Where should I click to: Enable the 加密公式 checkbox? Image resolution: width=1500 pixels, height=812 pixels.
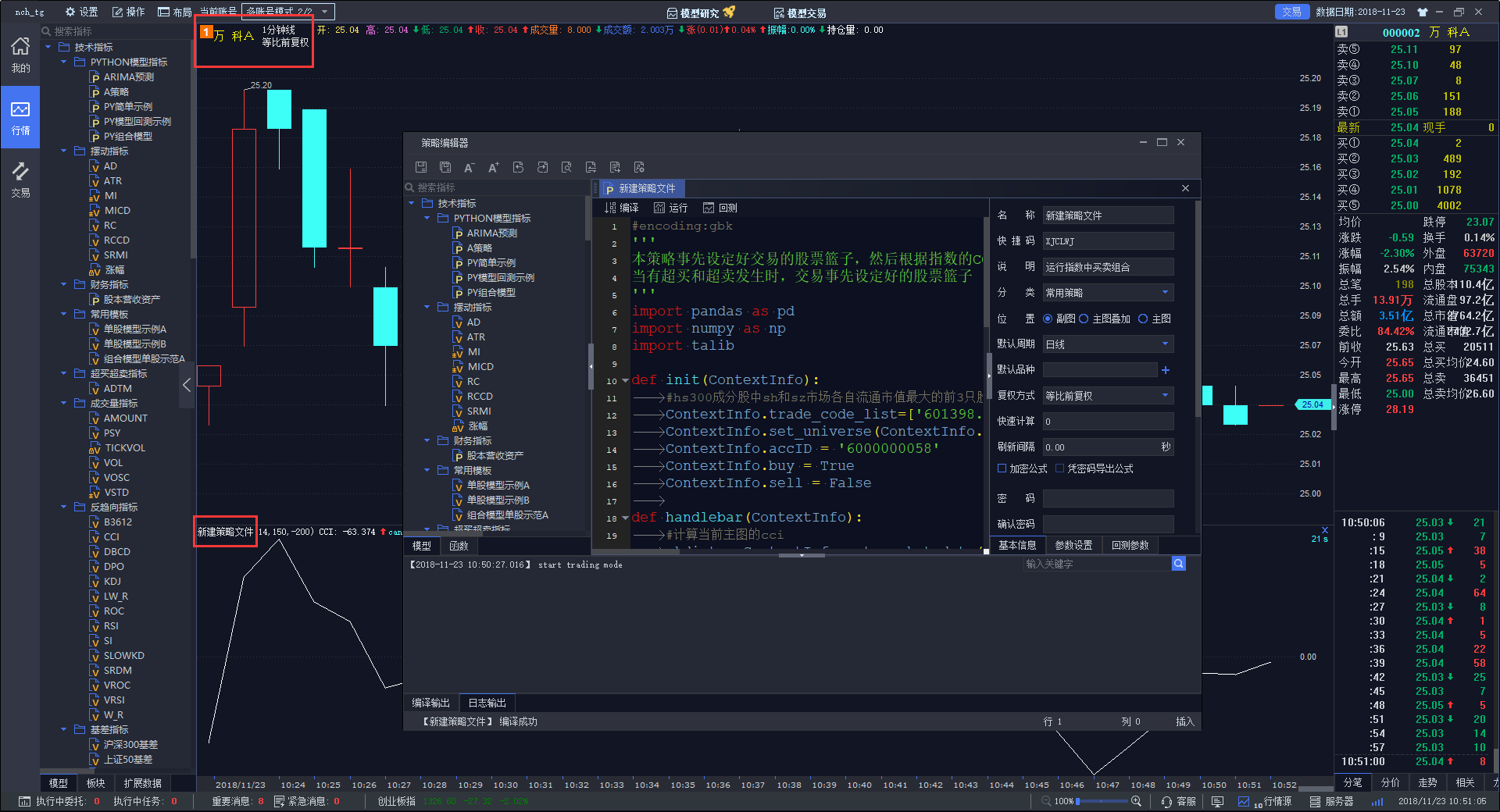pyautogui.click(x=1002, y=468)
